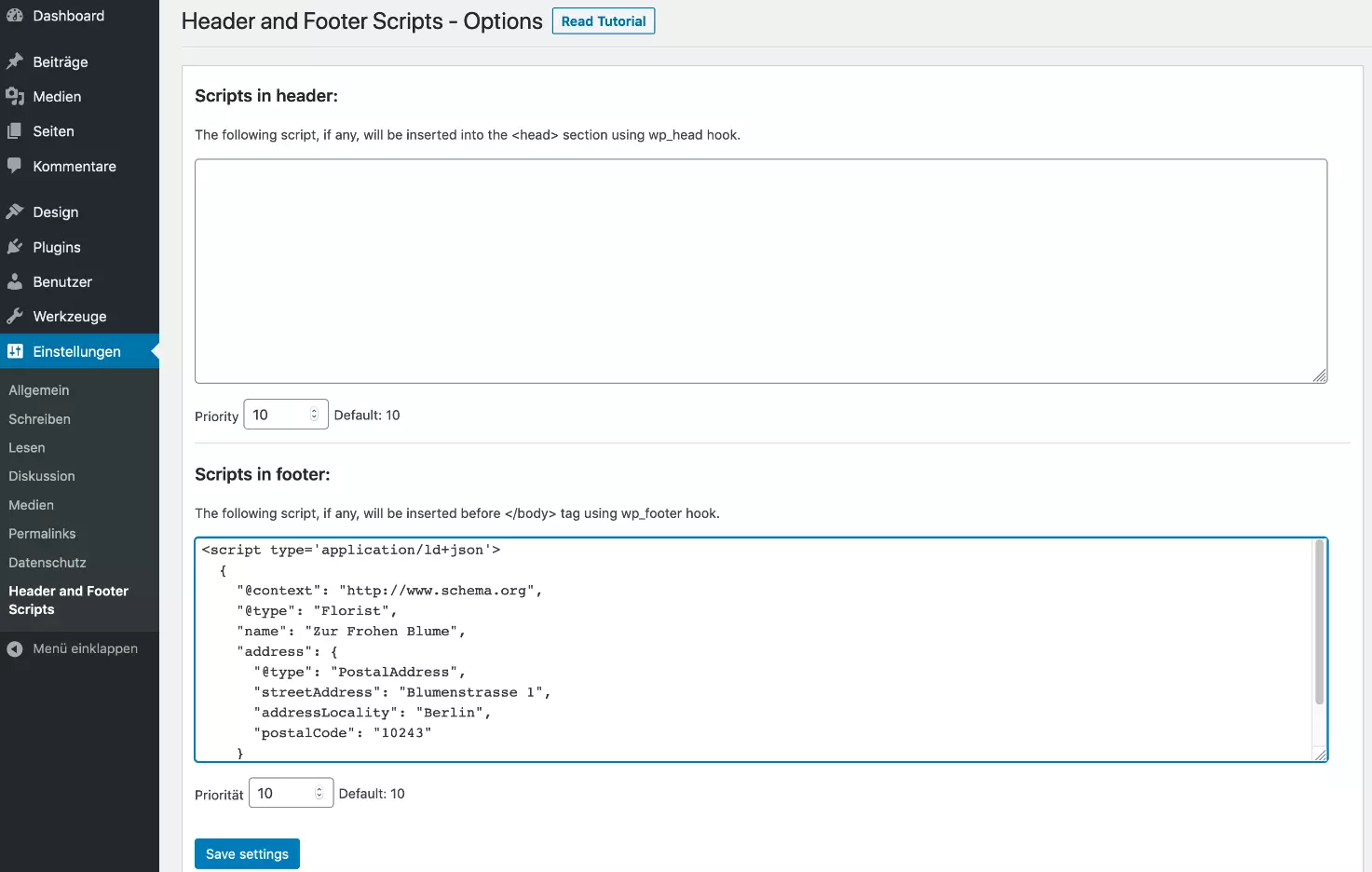The width and height of the screenshot is (1372, 872).
Task: Click the page title Header and Footer Scripts - Options
Action: coord(361,21)
